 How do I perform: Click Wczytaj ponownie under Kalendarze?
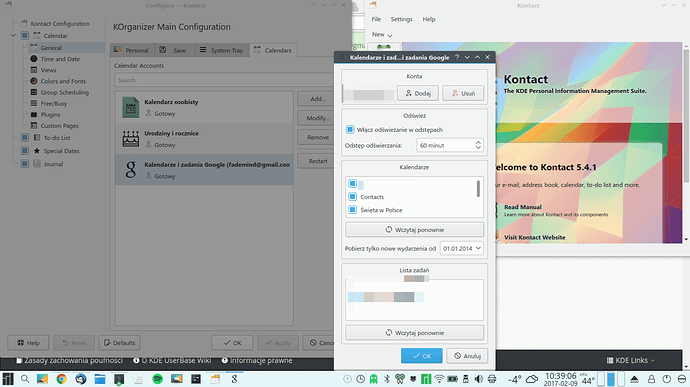pos(414,229)
